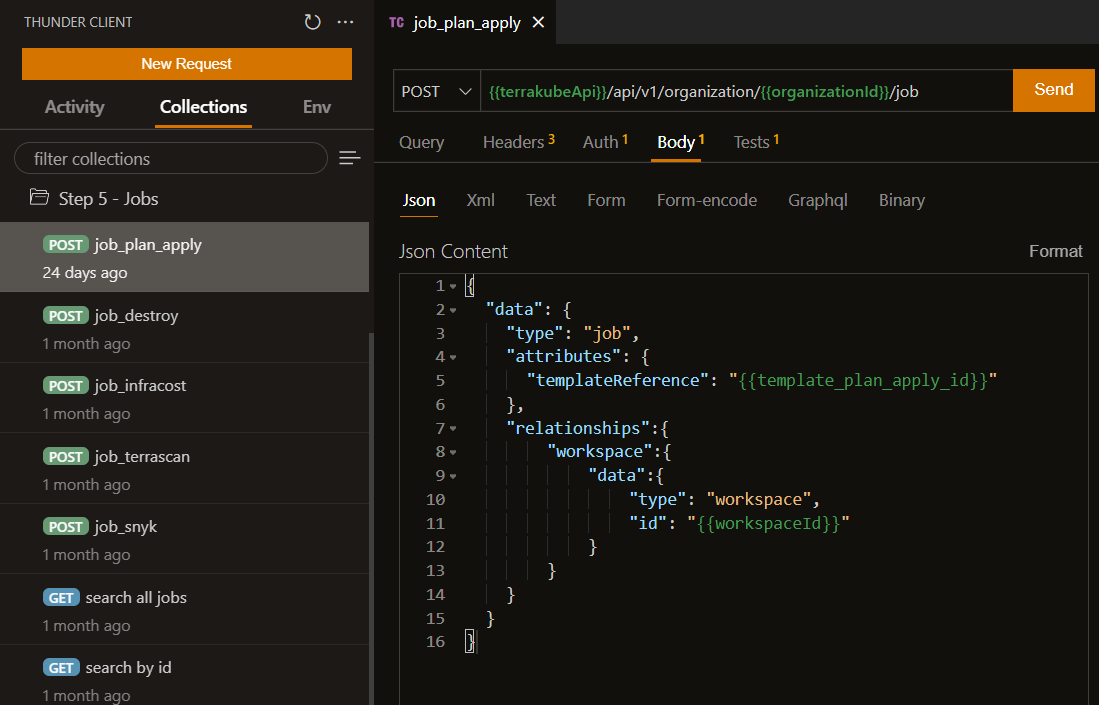1099x705 pixels.
Task: Collapse the JSON fold arrow on line 2
Action: coord(453,310)
